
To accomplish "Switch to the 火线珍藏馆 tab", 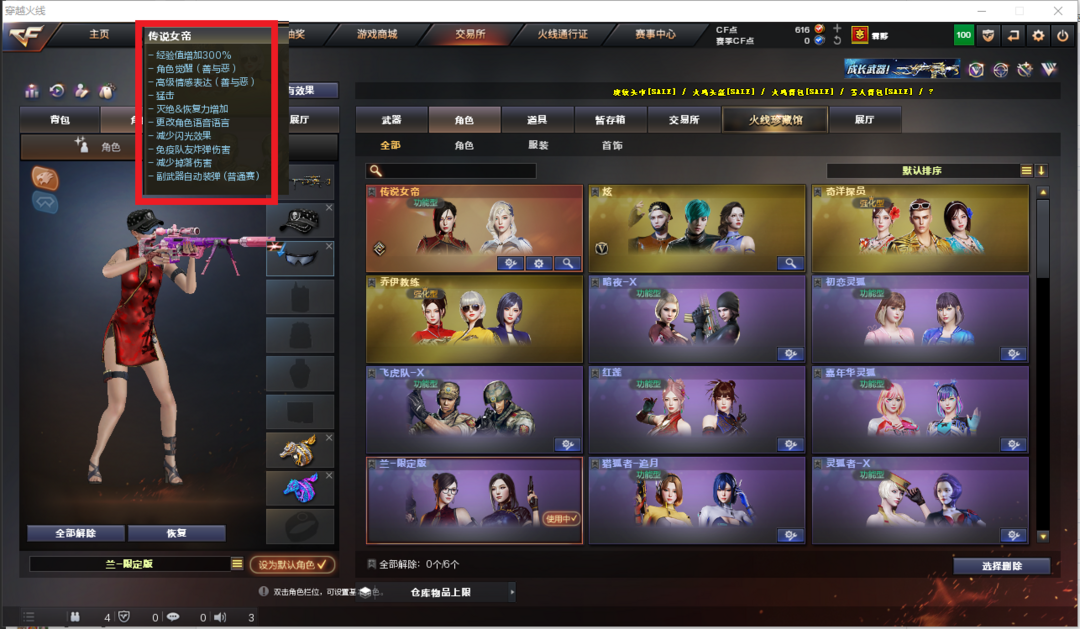I will (775, 120).
